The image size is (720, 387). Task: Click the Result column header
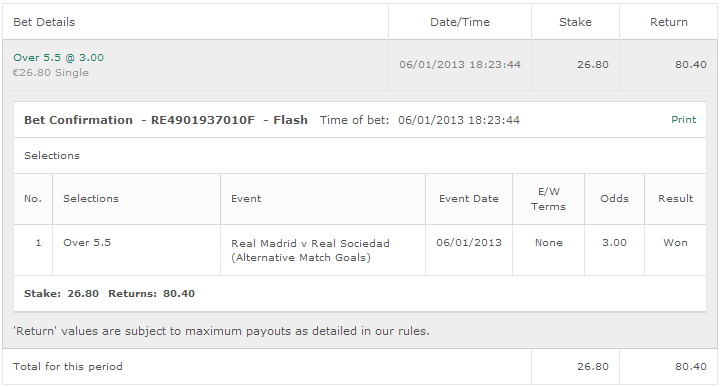(x=675, y=199)
